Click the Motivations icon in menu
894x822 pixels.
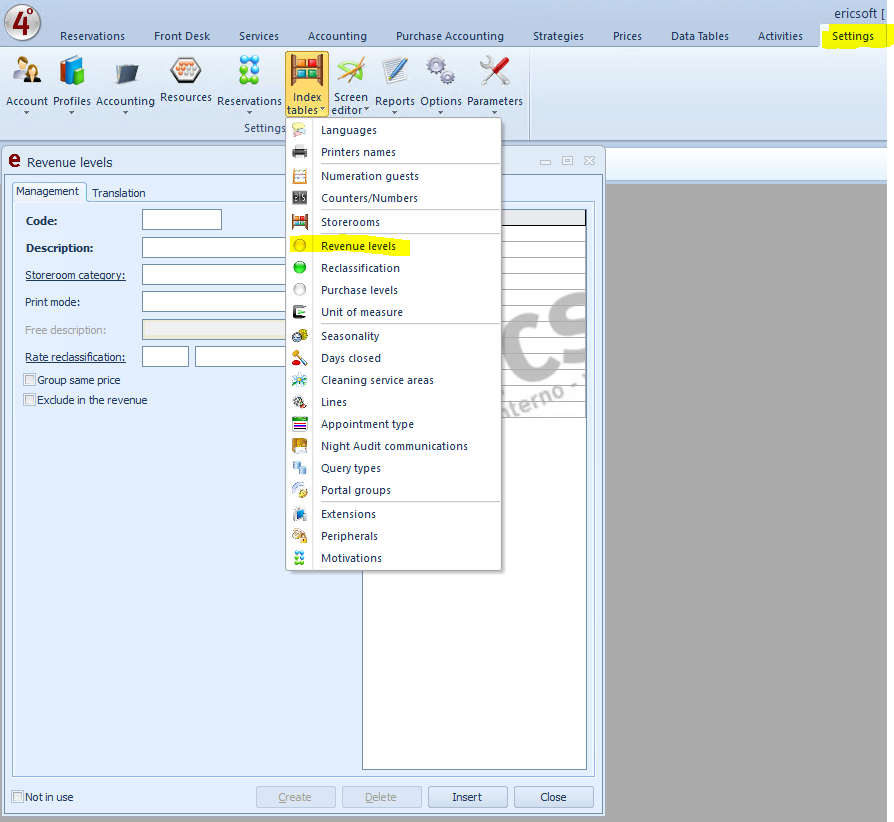pyautogui.click(x=299, y=558)
